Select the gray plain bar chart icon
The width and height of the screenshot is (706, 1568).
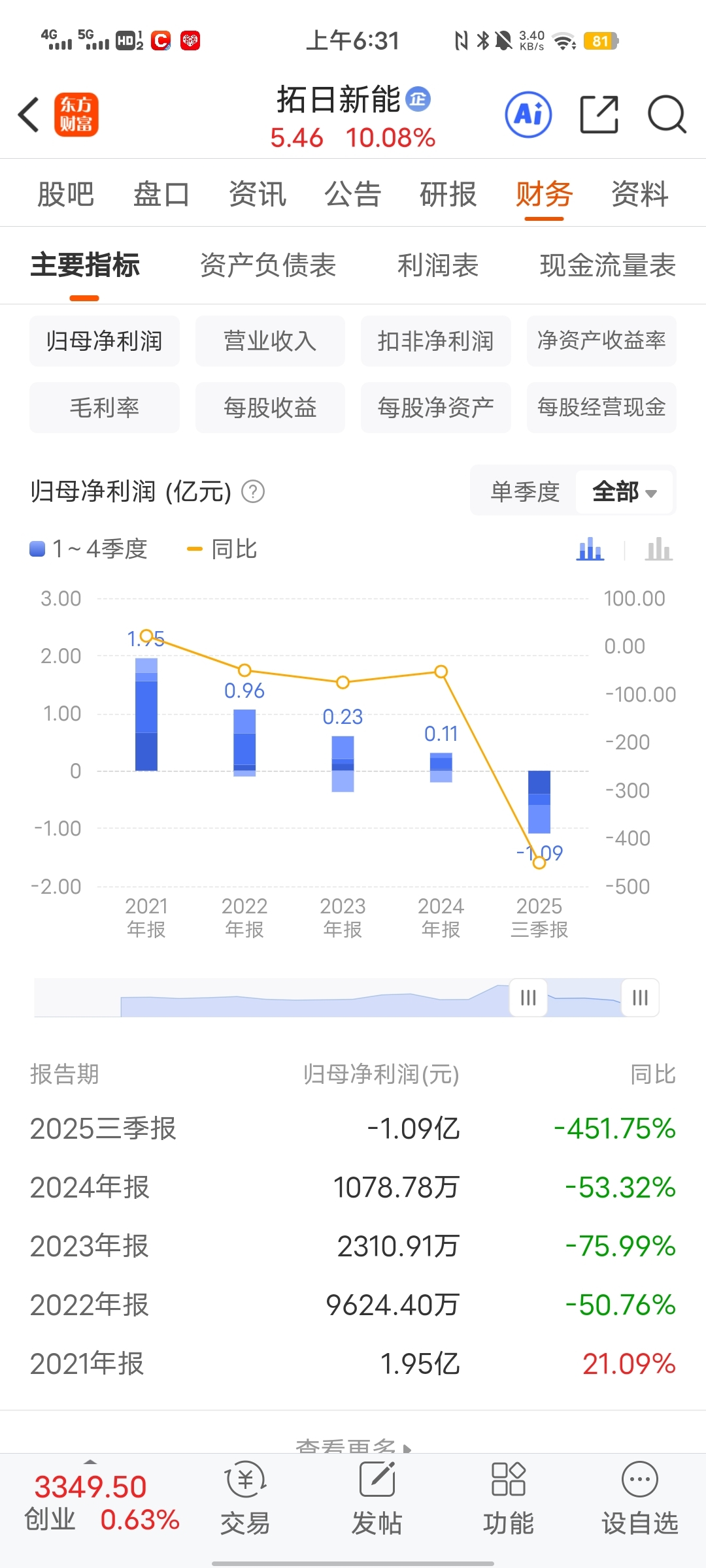coord(658,549)
